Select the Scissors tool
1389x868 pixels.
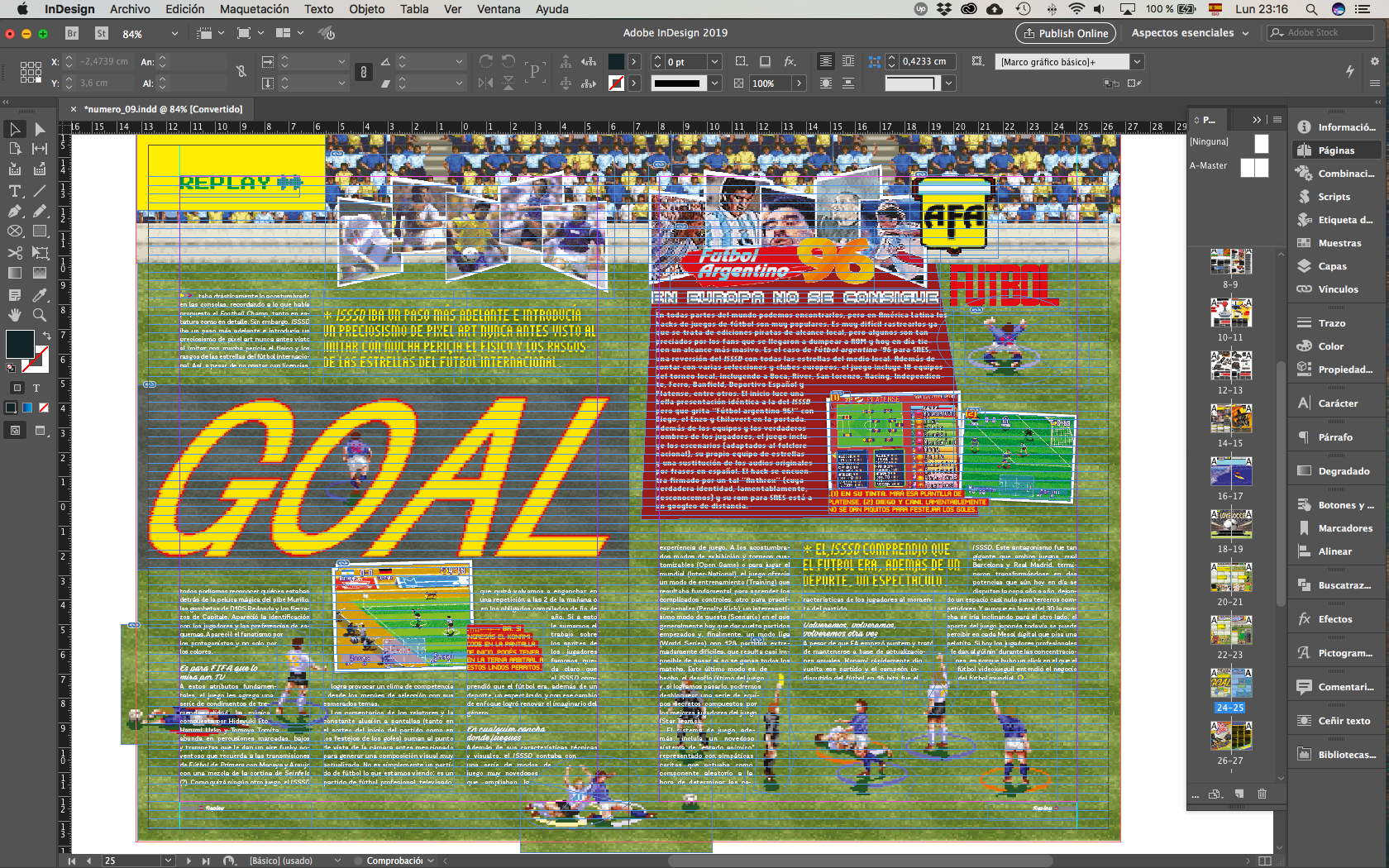coord(15,253)
